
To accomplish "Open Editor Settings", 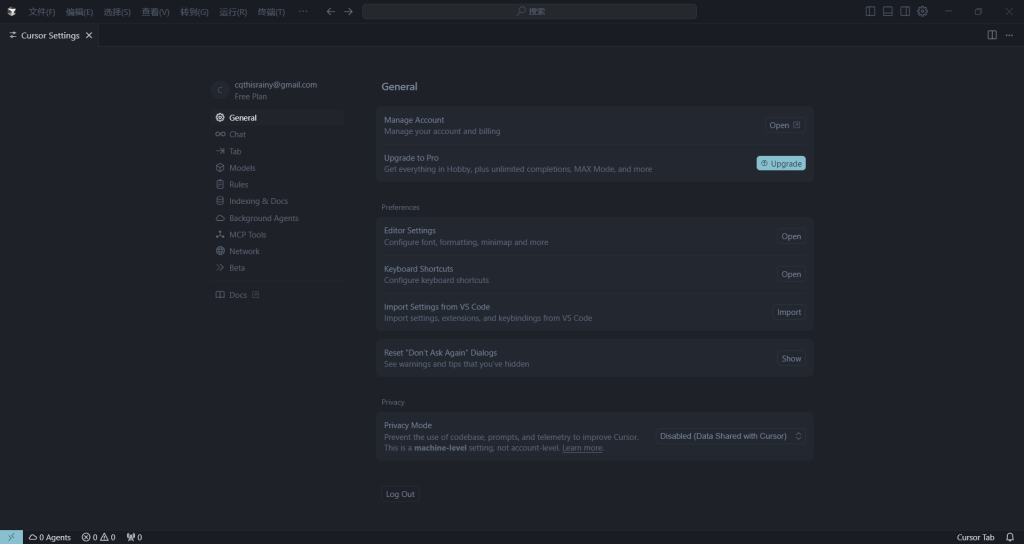I will 791,236.
